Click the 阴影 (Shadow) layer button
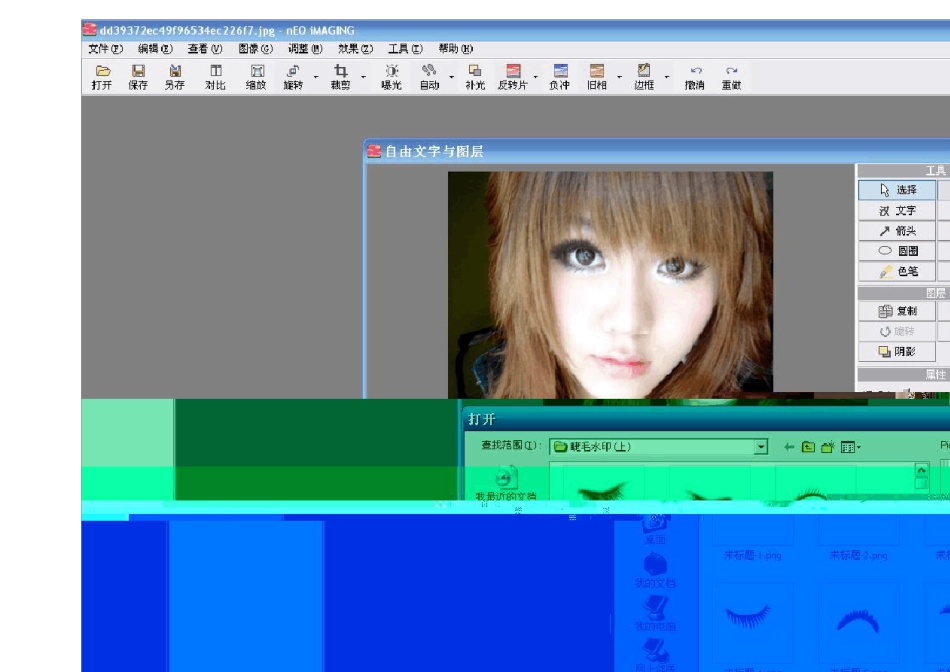The height and width of the screenshot is (672, 950). point(897,351)
